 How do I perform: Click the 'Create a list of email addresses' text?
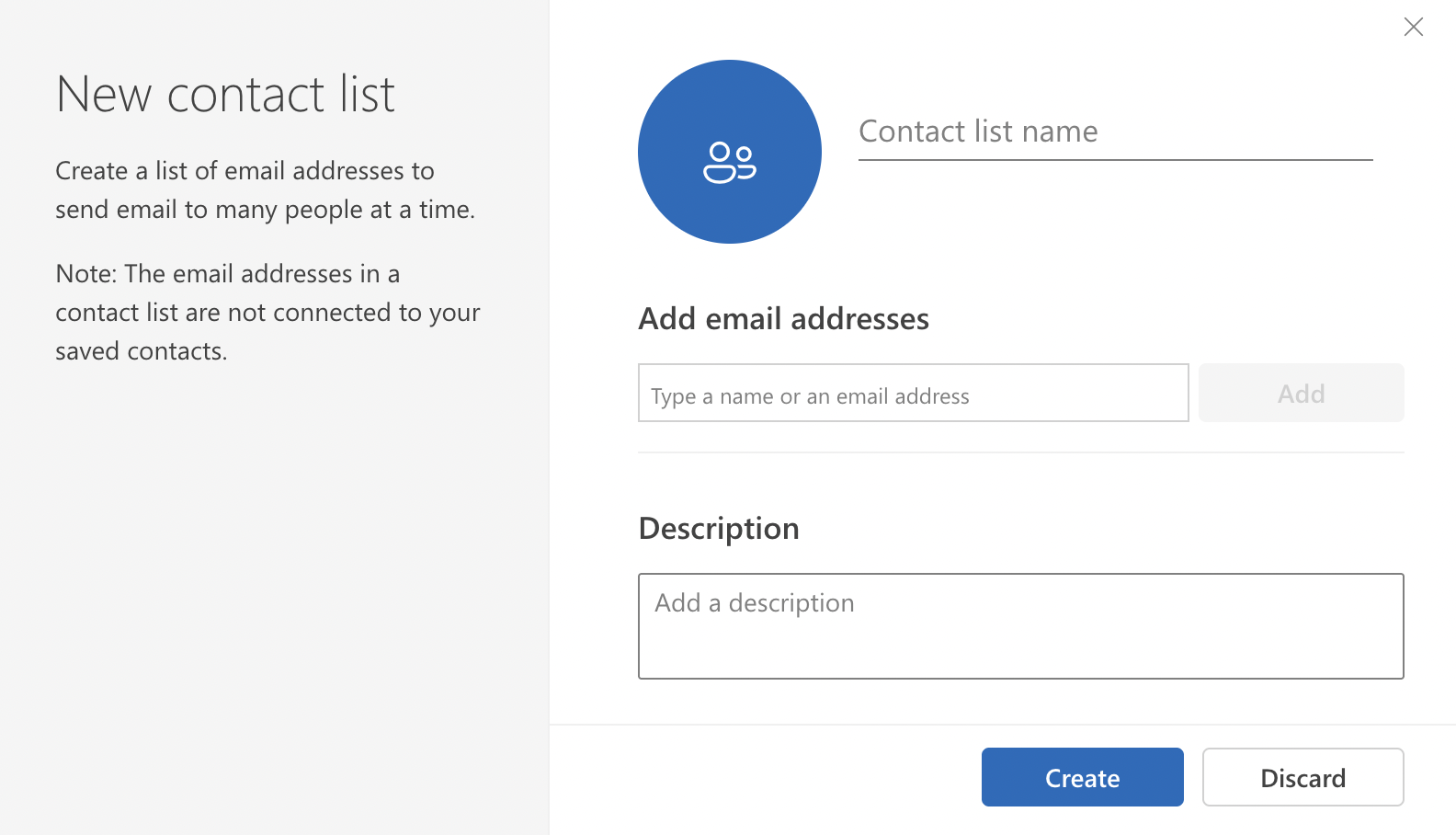(x=245, y=171)
